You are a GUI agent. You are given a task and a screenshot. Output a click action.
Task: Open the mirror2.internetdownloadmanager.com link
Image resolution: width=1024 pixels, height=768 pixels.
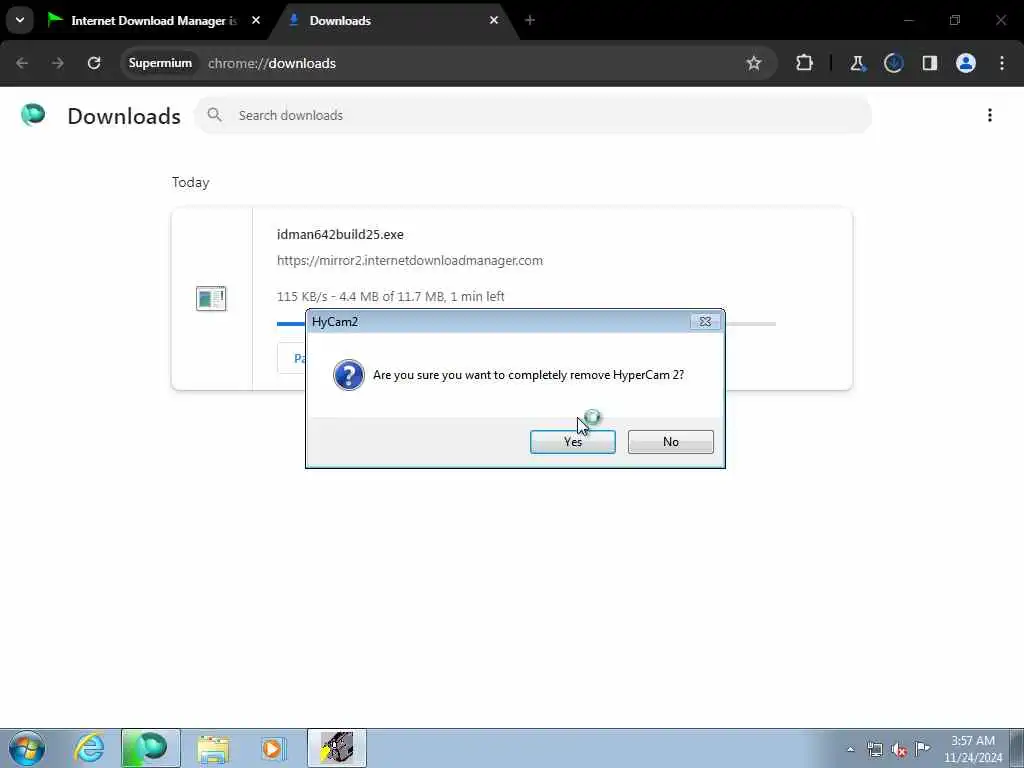(409, 261)
